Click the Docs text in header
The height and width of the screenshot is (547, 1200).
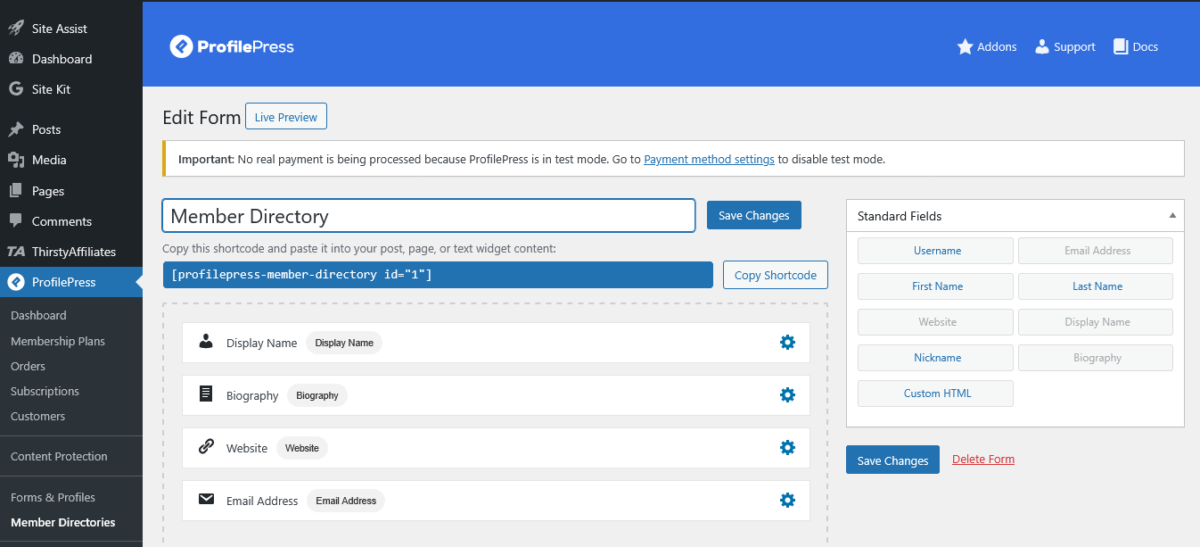[1146, 47]
